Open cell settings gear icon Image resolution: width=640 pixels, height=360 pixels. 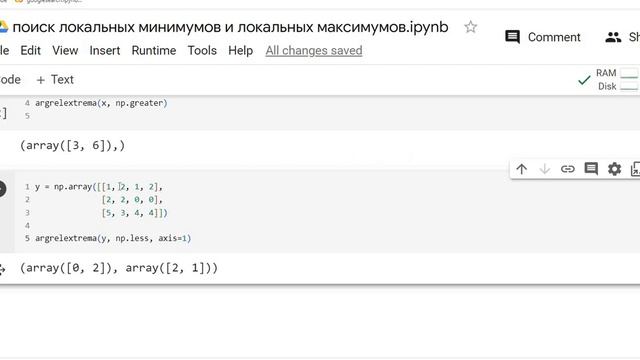[614, 169]
